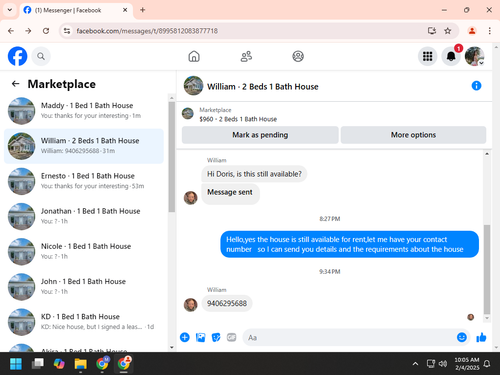500x375 pixels.
Task: Open volume control in system tray
Action: point(443,363)
